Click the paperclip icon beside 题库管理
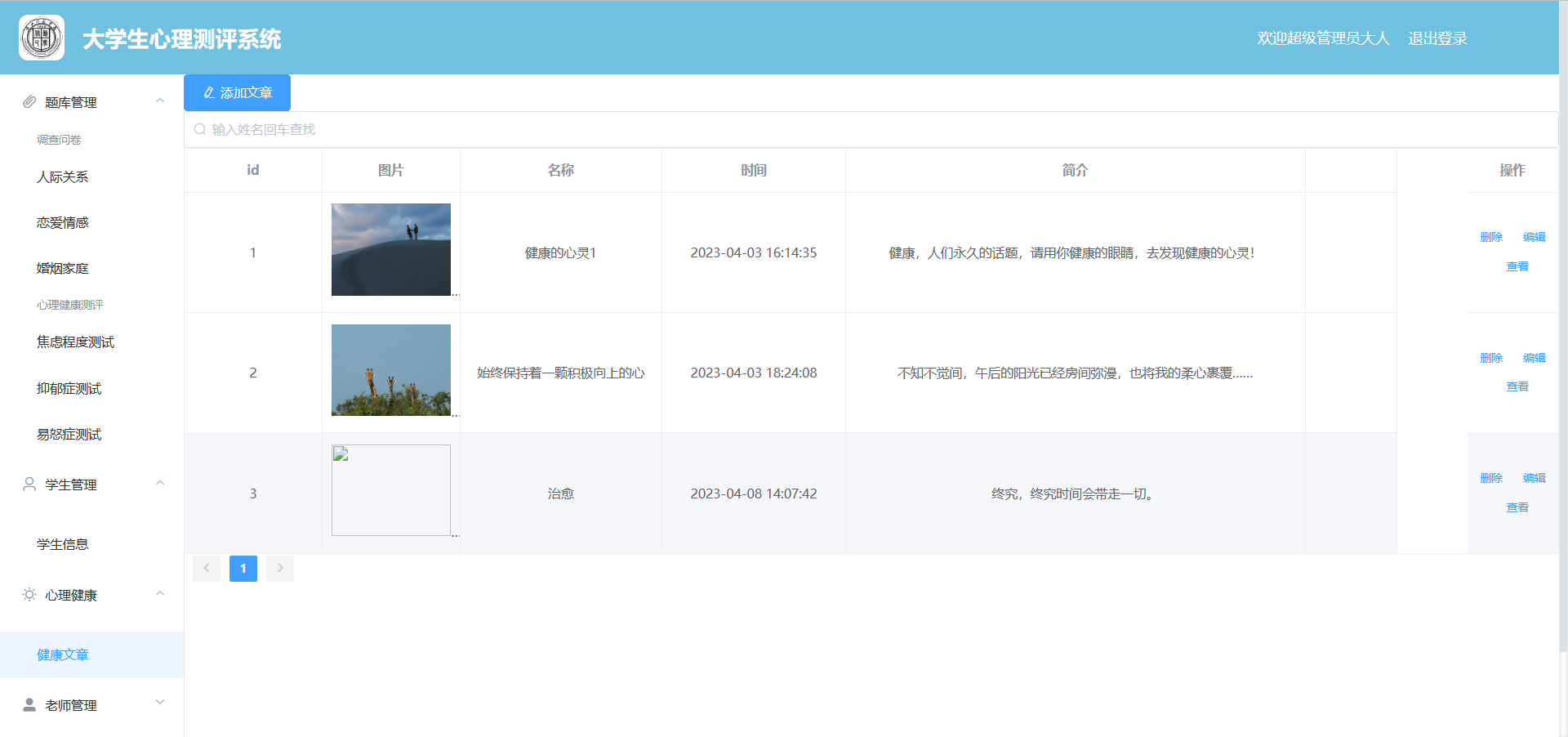1568x737 pixels. coord(29,101)
